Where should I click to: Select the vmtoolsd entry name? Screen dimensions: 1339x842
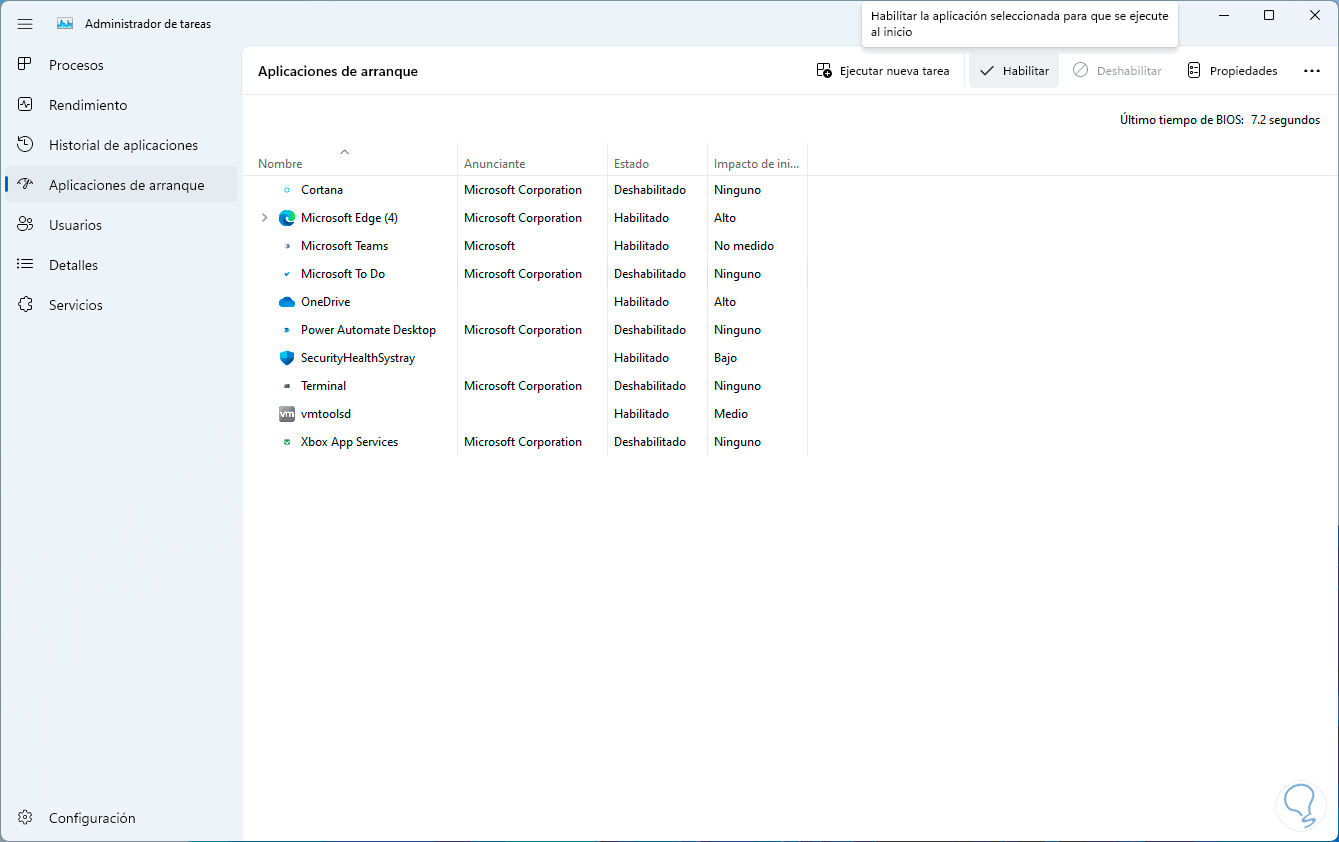coord(326,414)
